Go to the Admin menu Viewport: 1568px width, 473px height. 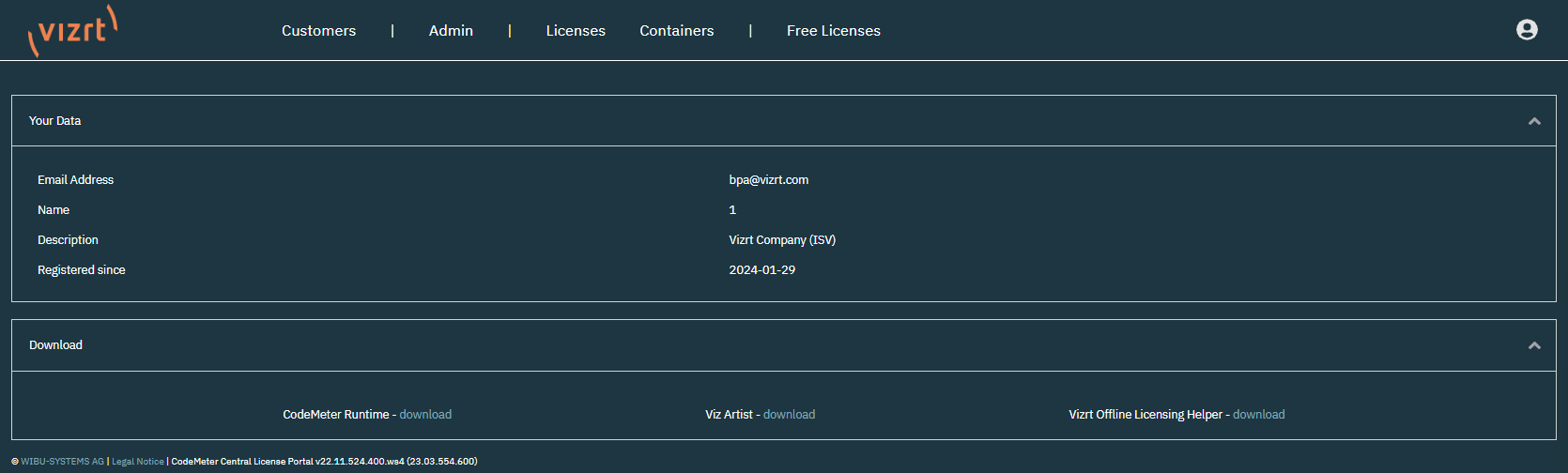point(451,31)
